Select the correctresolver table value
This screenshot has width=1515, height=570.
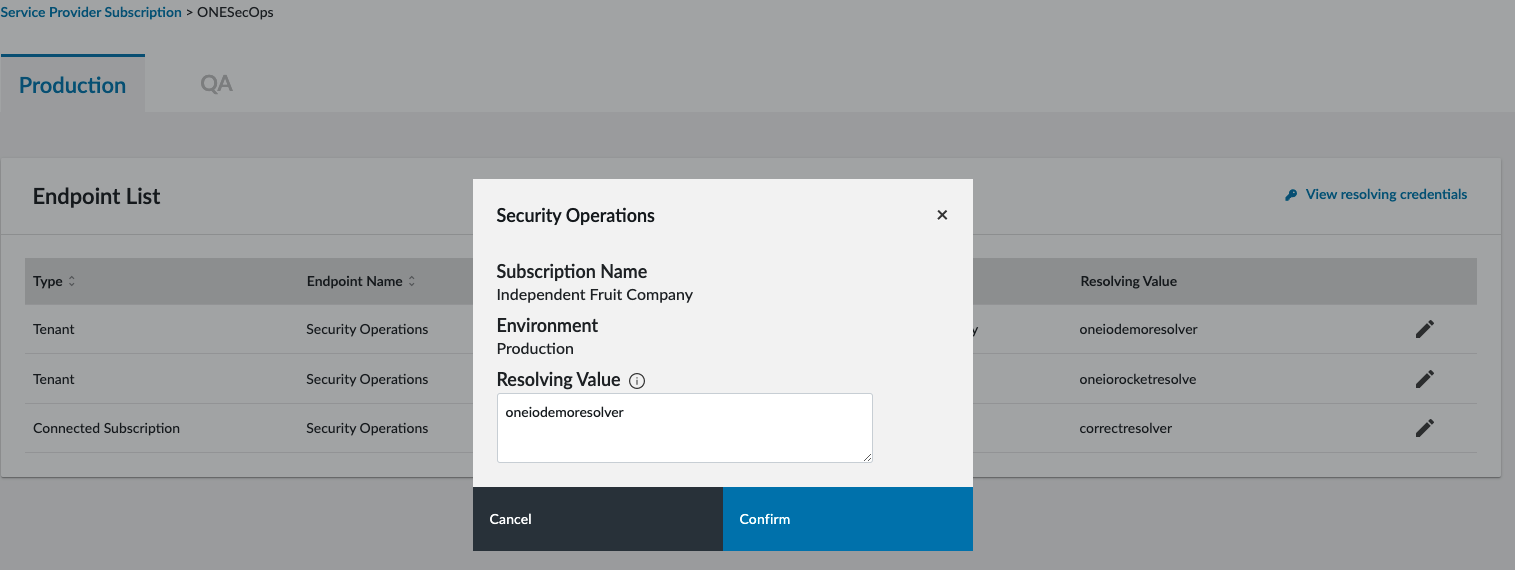tap(1126, 428)
